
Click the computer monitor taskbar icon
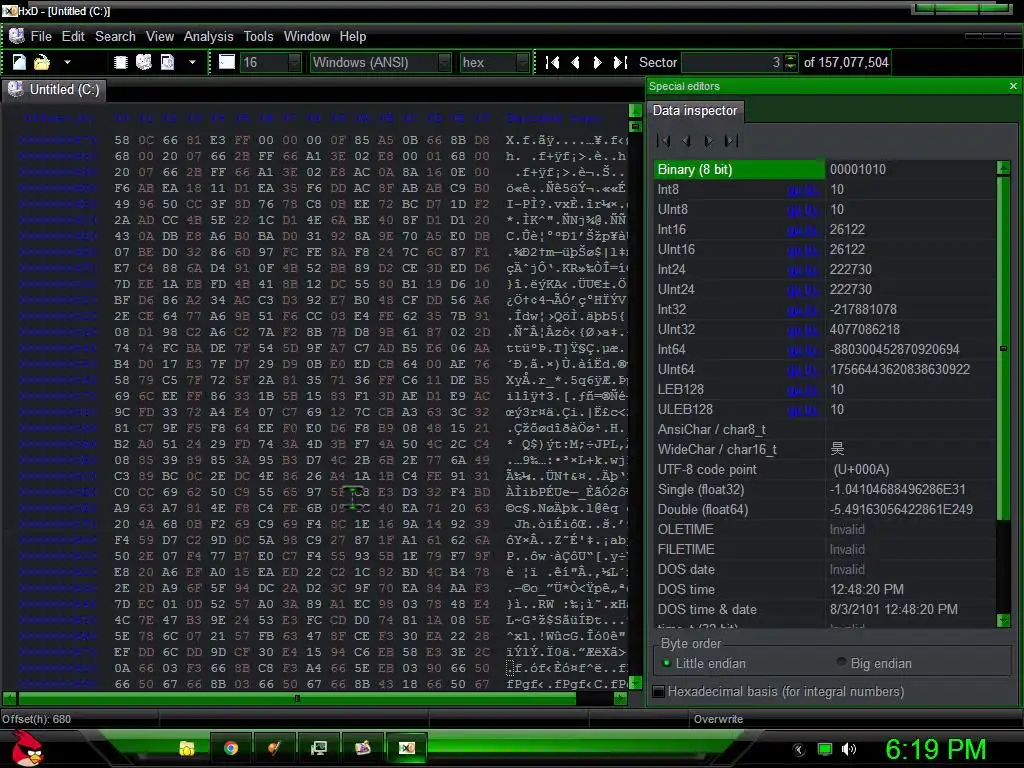pos(319,748)
